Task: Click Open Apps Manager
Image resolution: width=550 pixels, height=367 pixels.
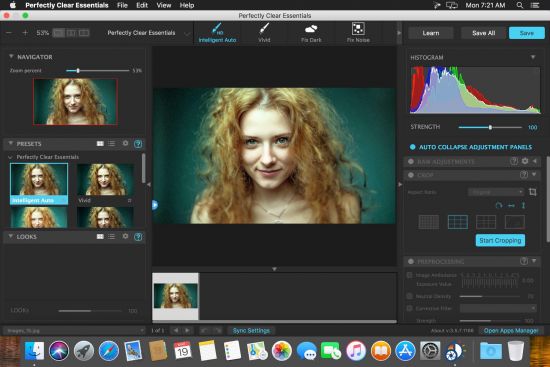Action: 511,331
